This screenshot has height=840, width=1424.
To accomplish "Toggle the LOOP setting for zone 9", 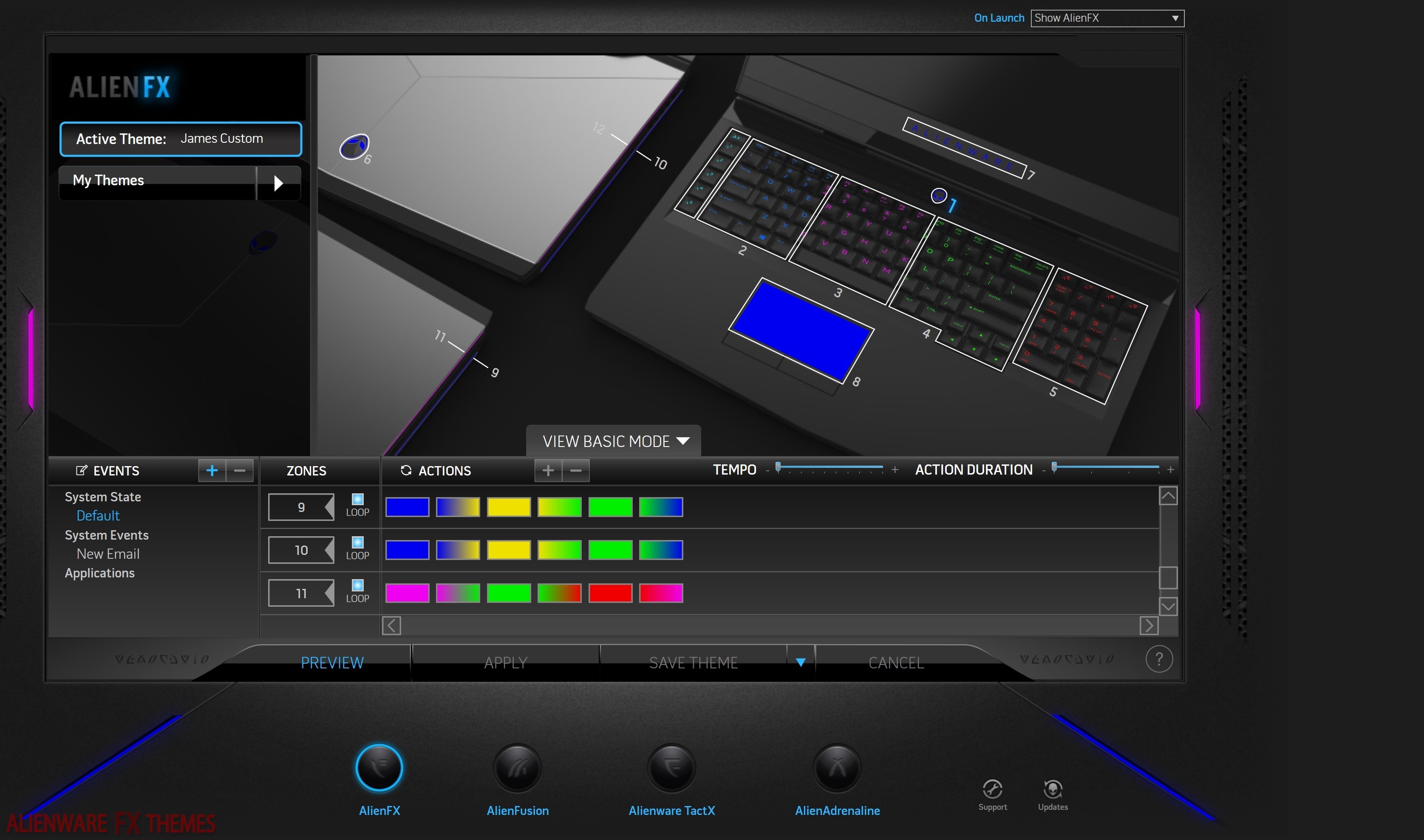I will [357, 502].
